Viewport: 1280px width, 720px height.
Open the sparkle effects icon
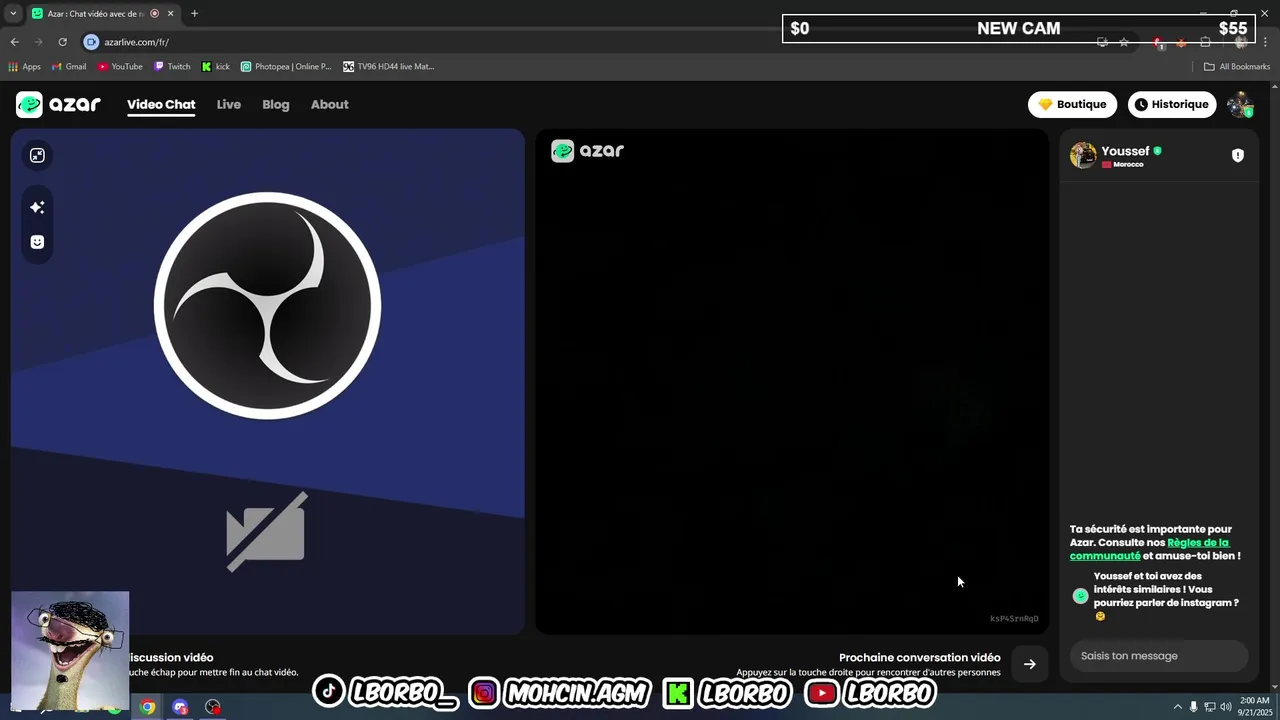click(37, 207)
